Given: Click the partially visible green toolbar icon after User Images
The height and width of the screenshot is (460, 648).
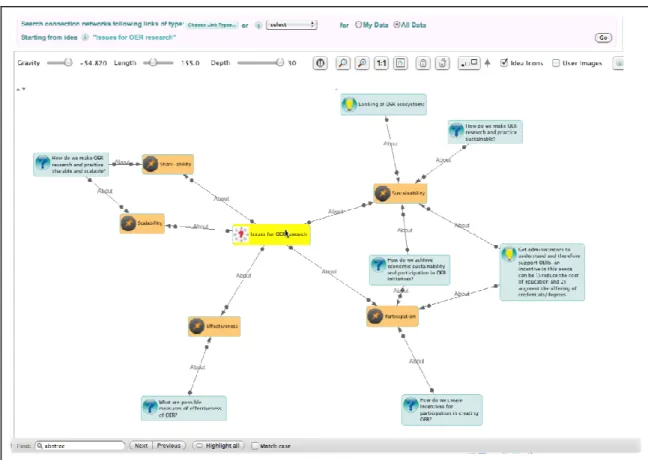Looking at the screenshot, I should coord(618,63).
